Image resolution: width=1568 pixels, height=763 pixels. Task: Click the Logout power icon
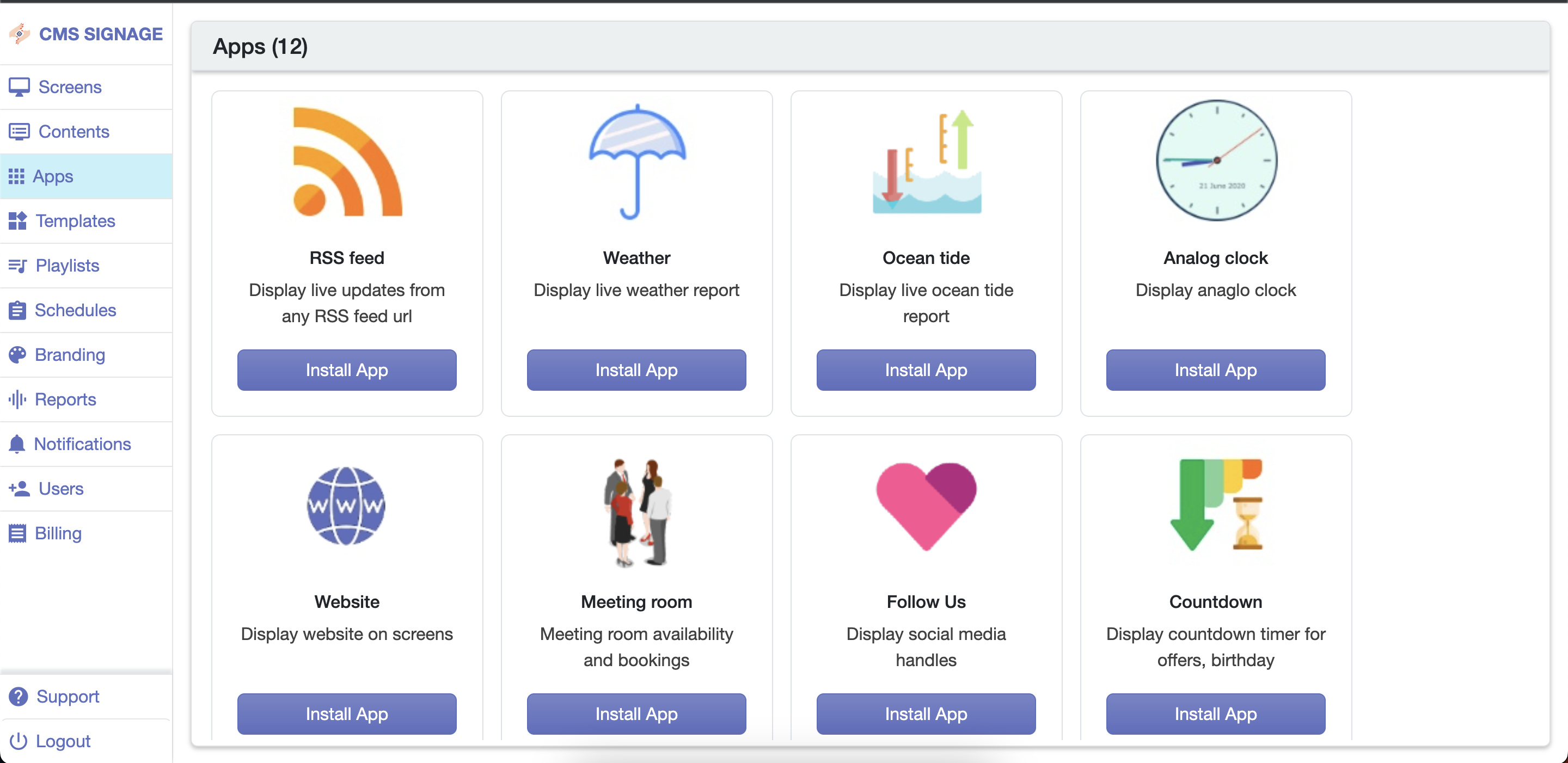point(19,741)
